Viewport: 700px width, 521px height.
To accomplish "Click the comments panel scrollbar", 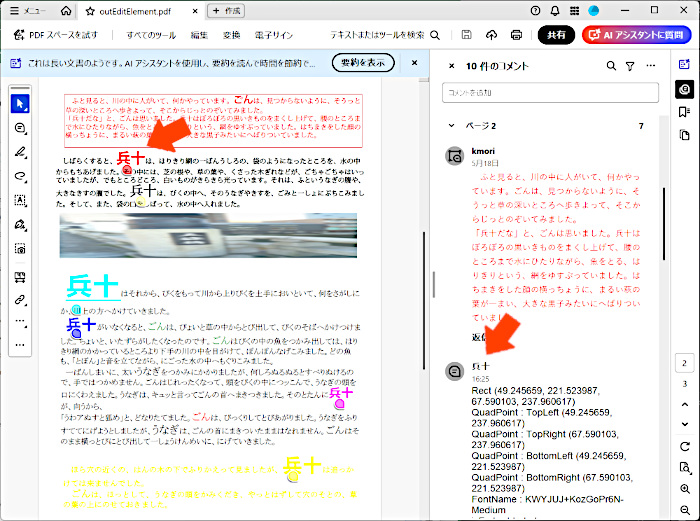I will 664,224.
